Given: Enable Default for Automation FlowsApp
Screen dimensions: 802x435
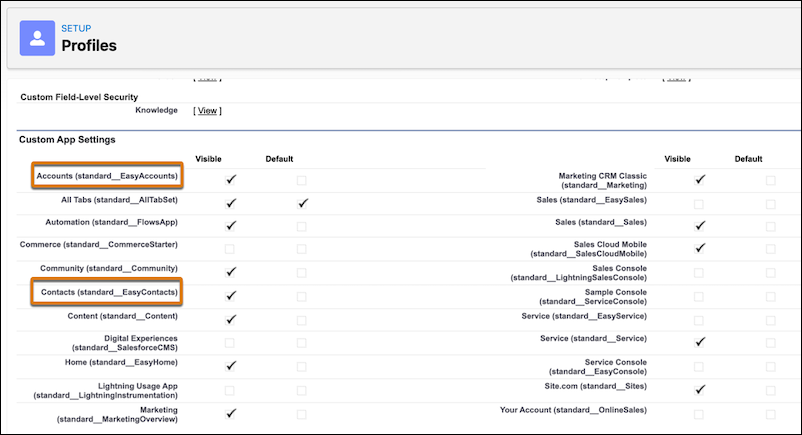Looking at the screenshot, I should 302,226.
